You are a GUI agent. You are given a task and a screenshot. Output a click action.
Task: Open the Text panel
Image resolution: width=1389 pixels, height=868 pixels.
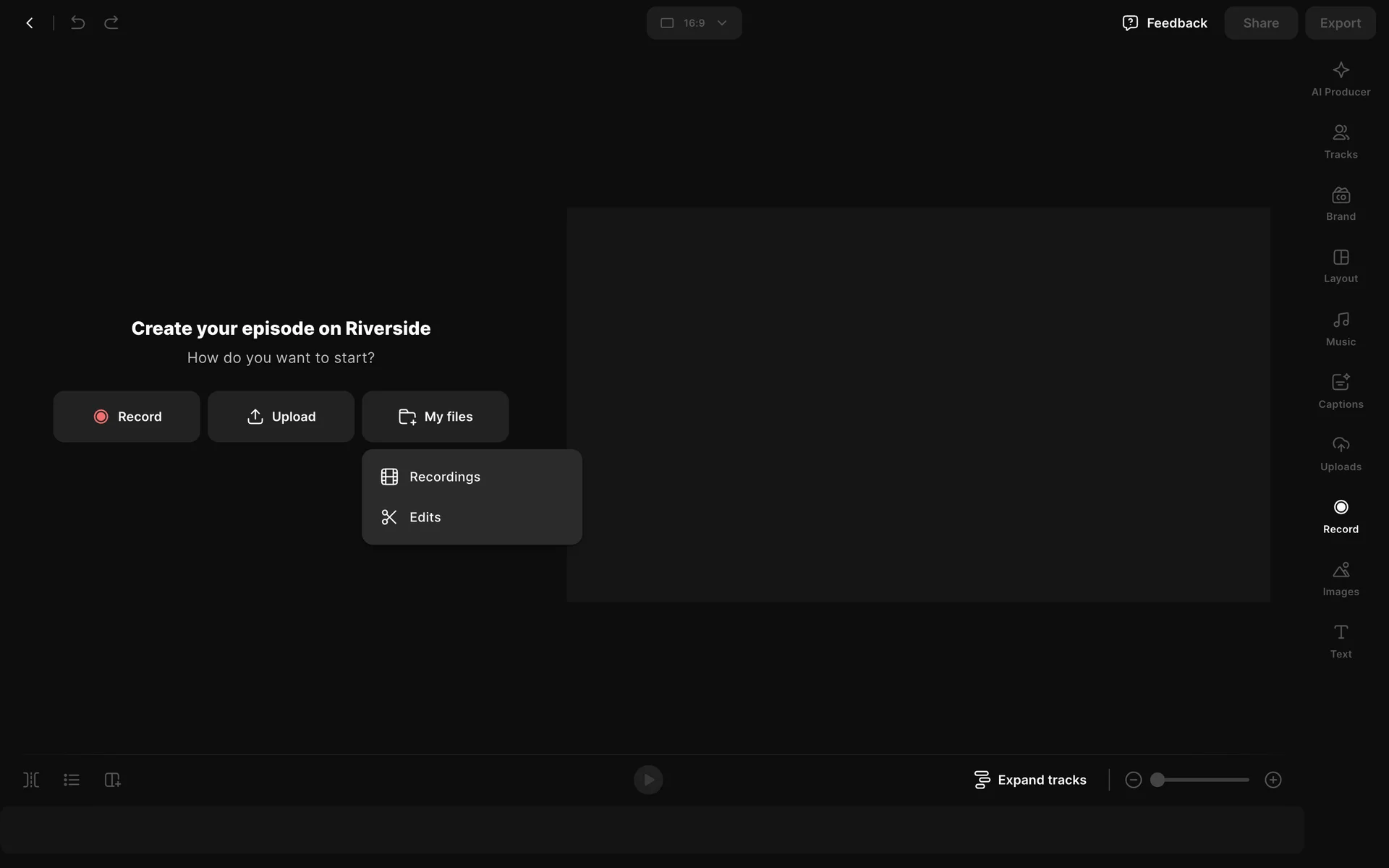pyautogui.click(x=1341, y=641)
